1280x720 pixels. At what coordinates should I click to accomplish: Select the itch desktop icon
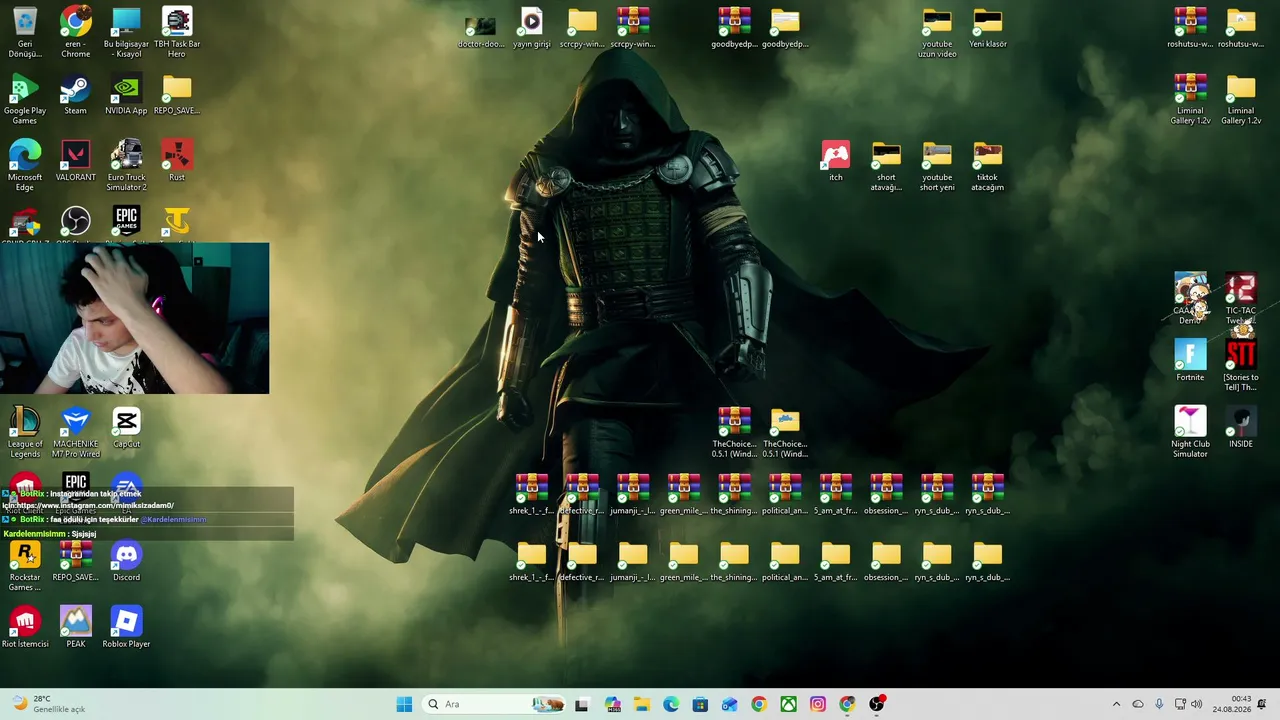click(x=836, y=161)
